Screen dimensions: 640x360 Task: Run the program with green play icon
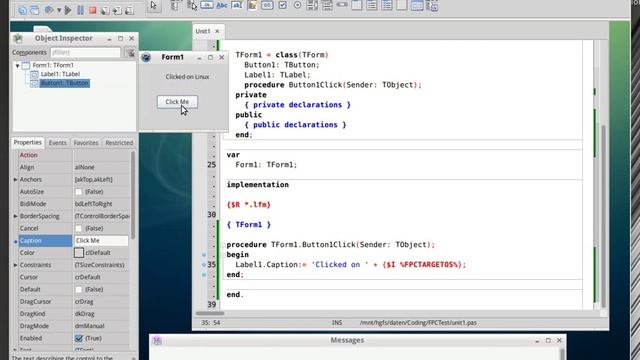tap(68, 10)
